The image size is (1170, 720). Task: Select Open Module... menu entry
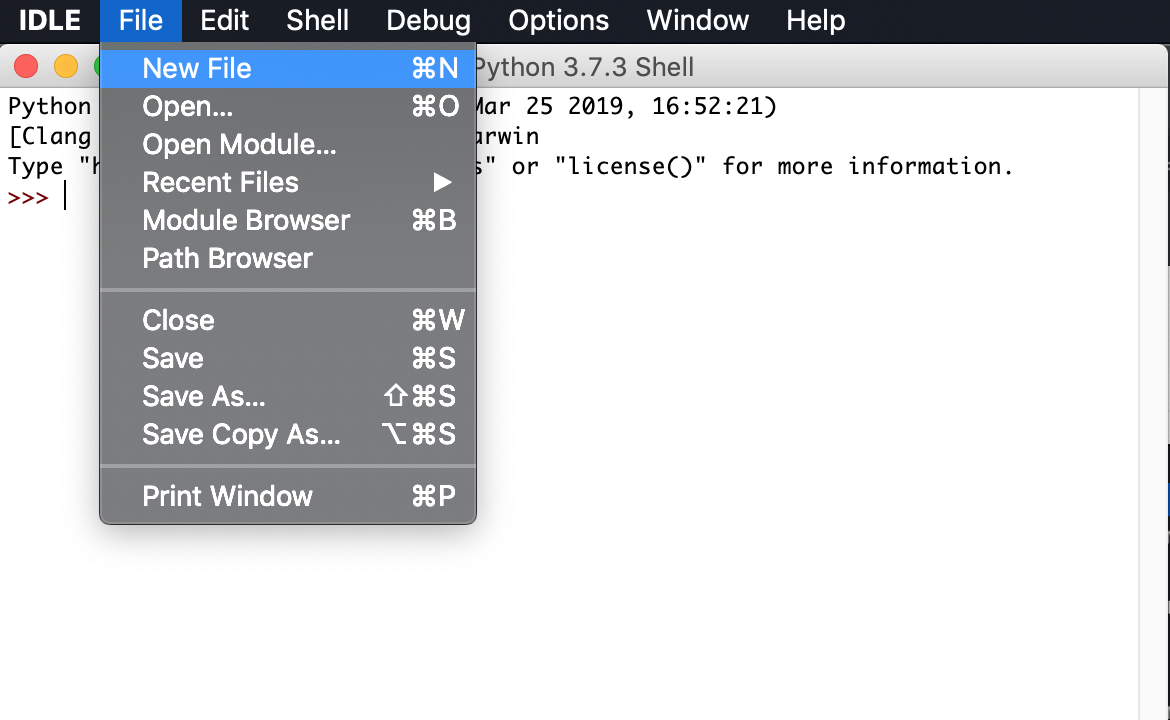288,145
